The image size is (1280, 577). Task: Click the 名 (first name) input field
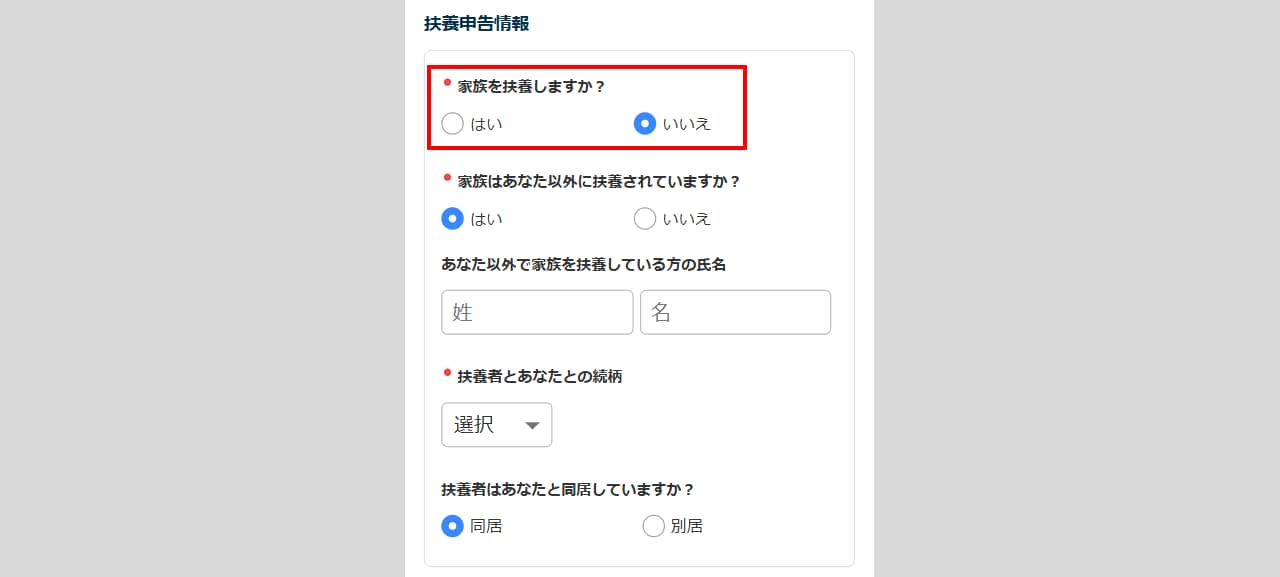click(x=735, y=312)
